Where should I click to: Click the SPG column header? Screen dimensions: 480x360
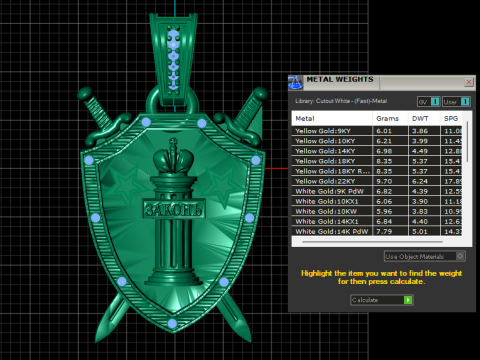451,118
